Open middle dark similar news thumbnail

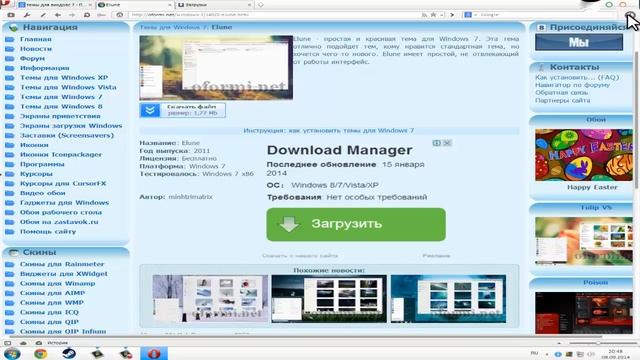tap(329, 299)
